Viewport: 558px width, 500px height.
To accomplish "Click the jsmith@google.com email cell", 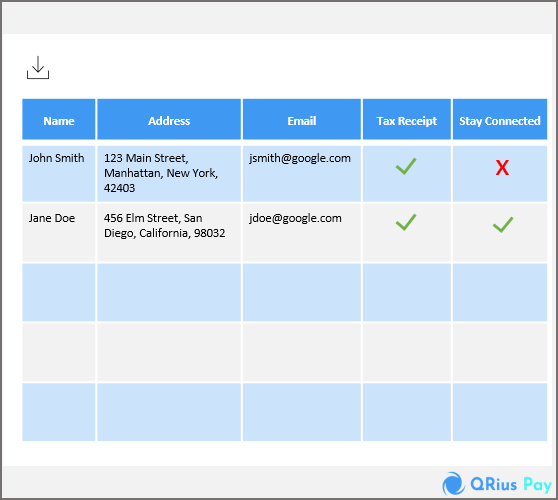I will pos(302,174).
